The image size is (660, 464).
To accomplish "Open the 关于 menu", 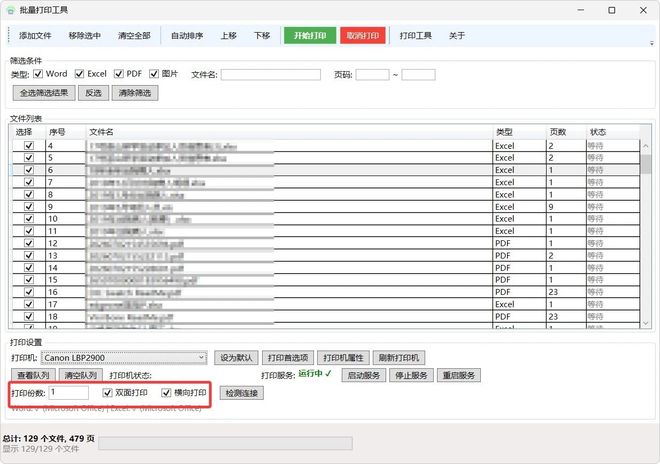I will tap(457, 36).
